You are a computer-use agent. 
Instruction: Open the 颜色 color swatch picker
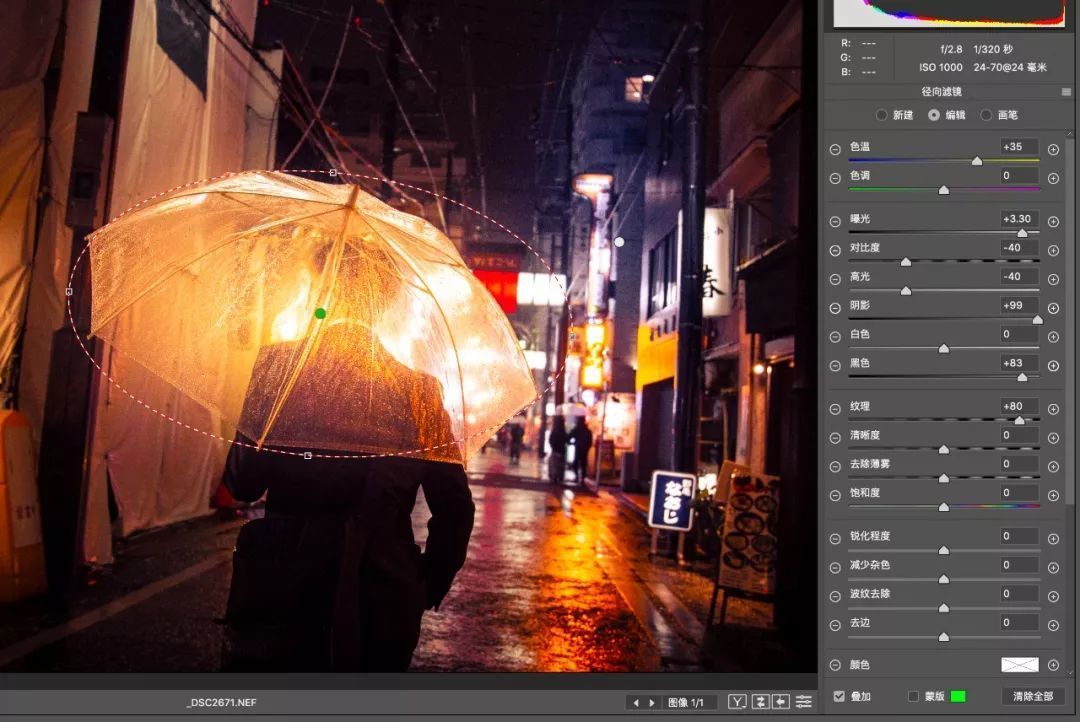coord(1019,665)
